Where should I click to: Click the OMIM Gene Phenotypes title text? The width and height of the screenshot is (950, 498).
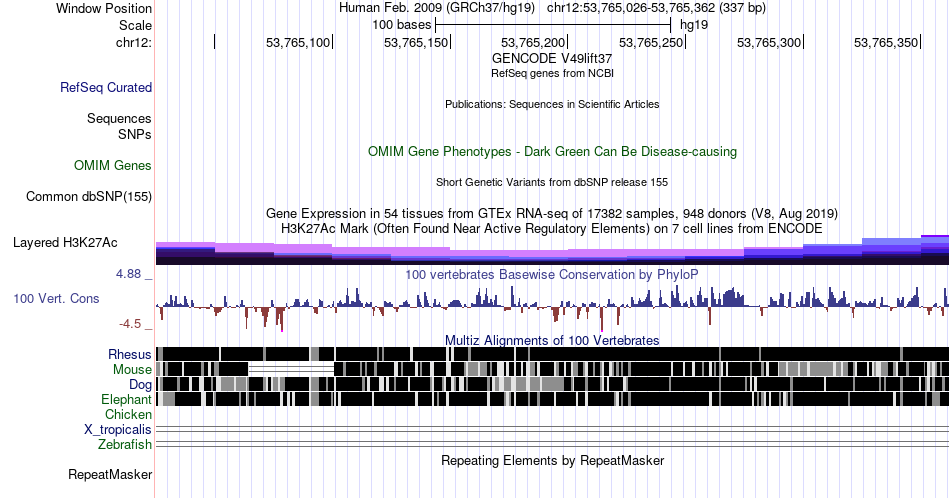pyautogui.click(x=552, y=151)
